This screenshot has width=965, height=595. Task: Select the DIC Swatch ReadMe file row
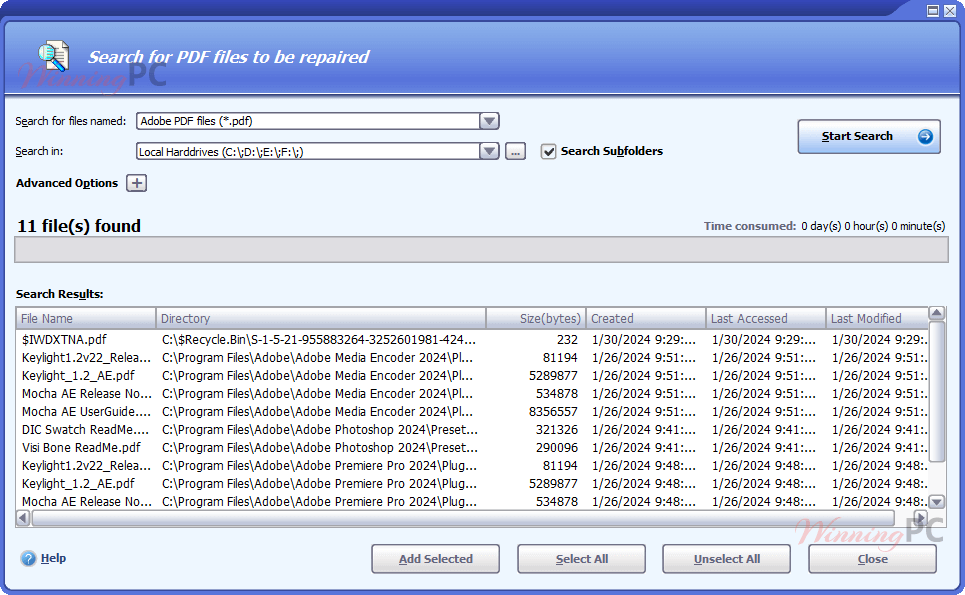[x=472, y=429]
